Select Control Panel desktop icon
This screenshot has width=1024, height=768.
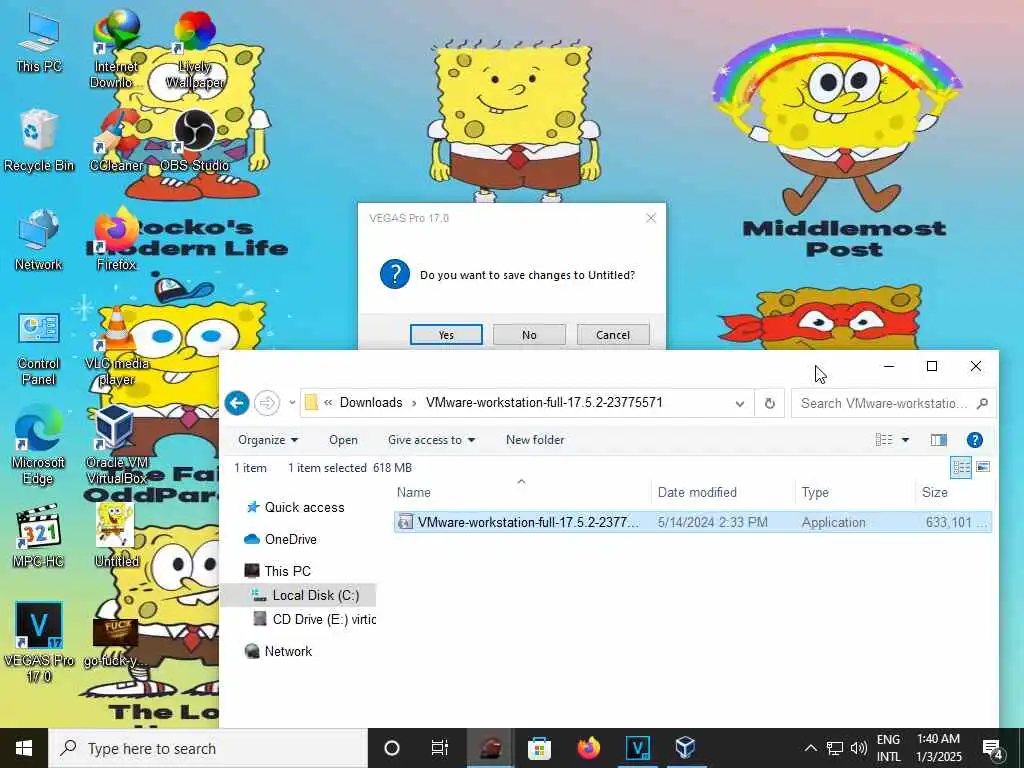(39, 347)
